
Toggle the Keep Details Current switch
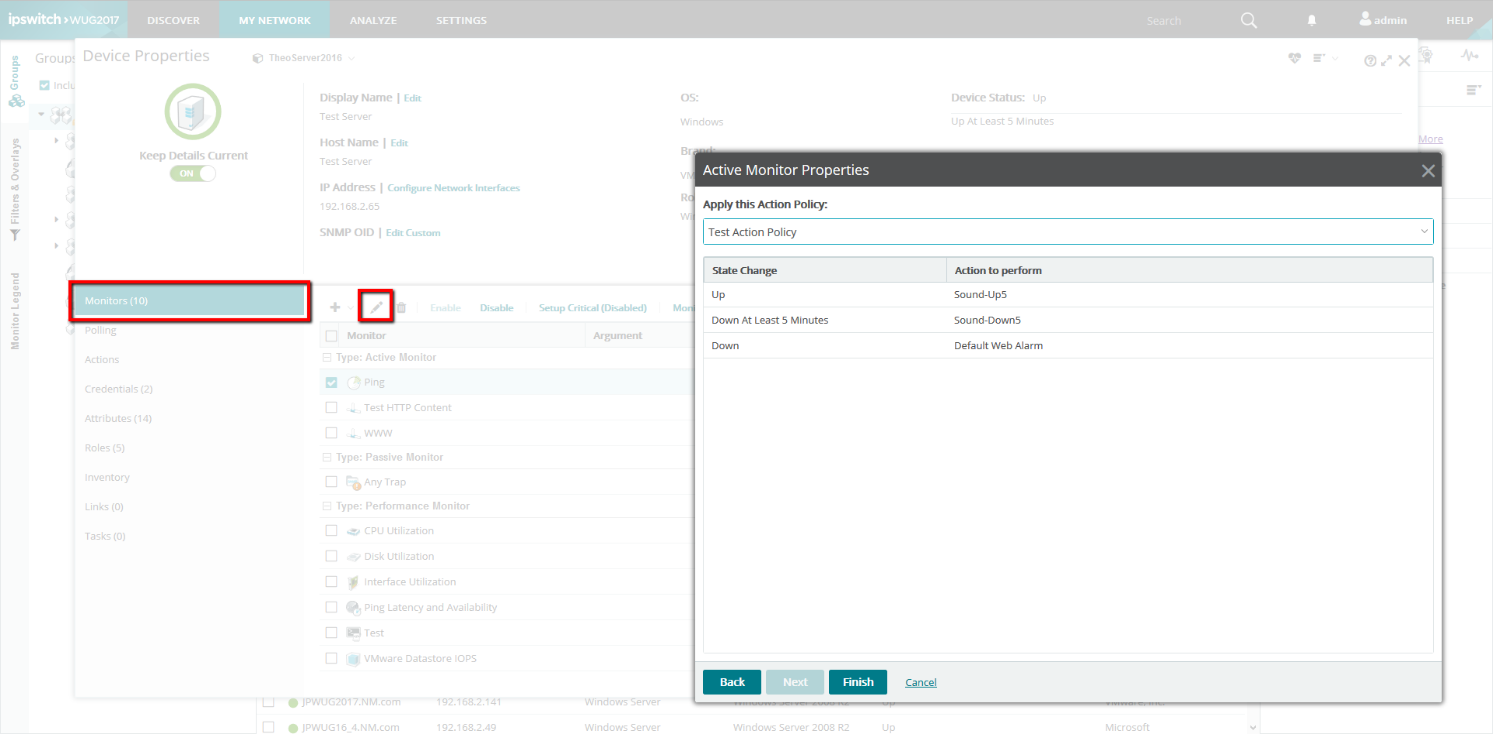click(193, 173)
